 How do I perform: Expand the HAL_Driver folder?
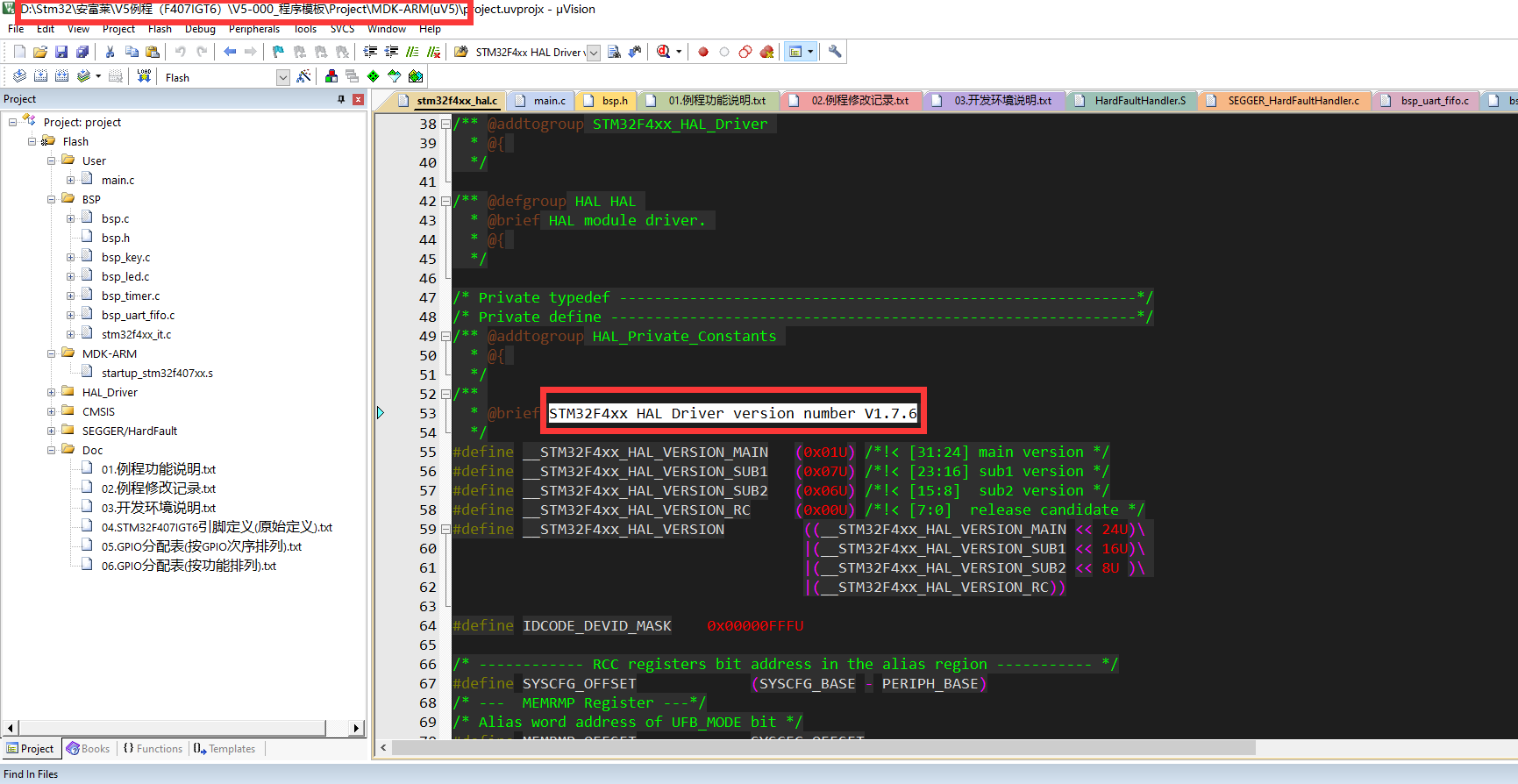coord(52,392)
